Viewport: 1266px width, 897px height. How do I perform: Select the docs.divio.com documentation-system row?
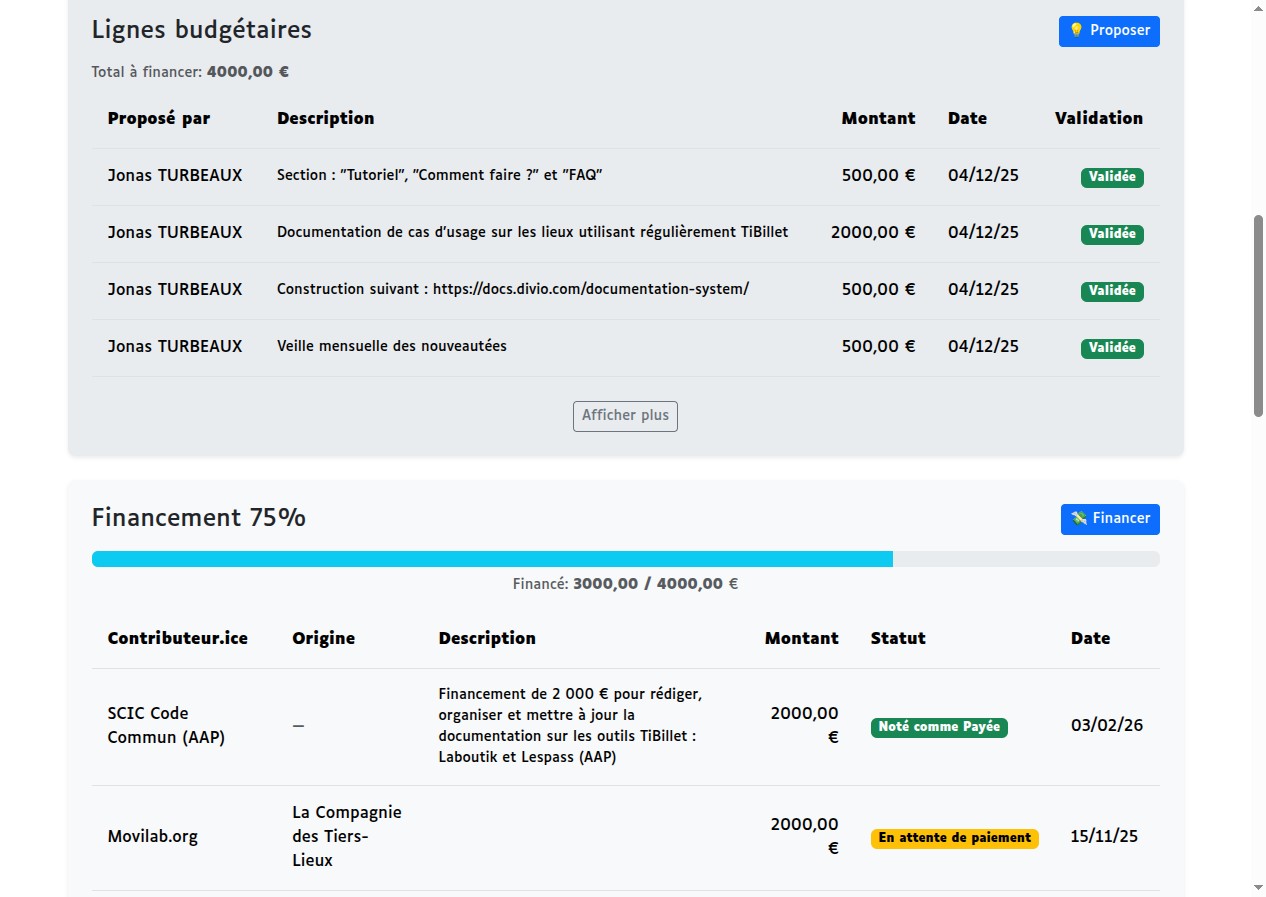click(625, 291)
